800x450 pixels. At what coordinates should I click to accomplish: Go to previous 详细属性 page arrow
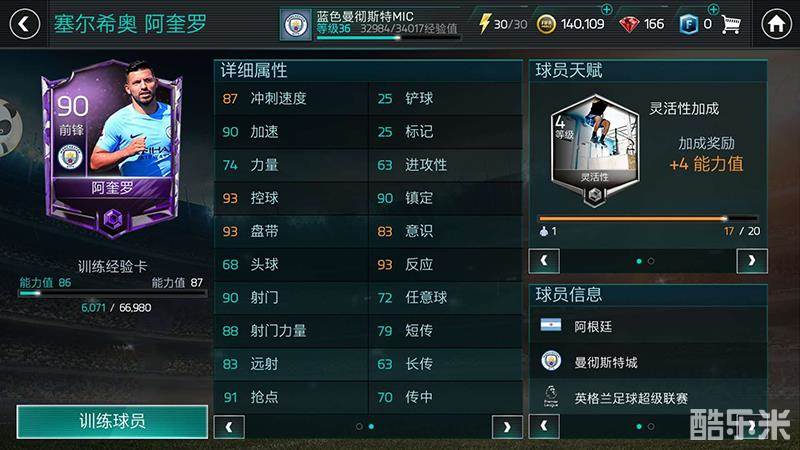point(229,427)
